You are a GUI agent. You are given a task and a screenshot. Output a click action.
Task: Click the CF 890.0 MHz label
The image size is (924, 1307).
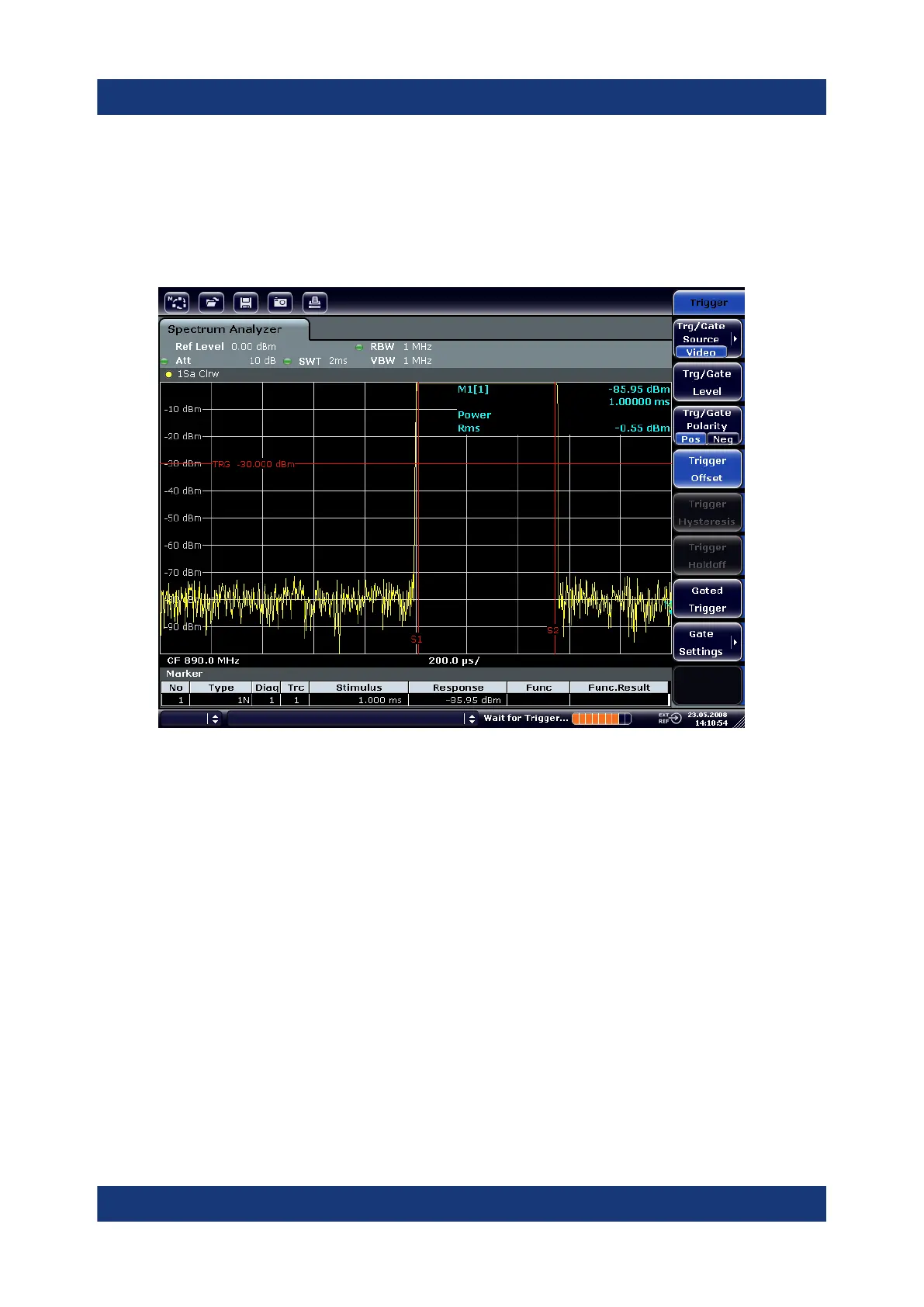point(203,660)
